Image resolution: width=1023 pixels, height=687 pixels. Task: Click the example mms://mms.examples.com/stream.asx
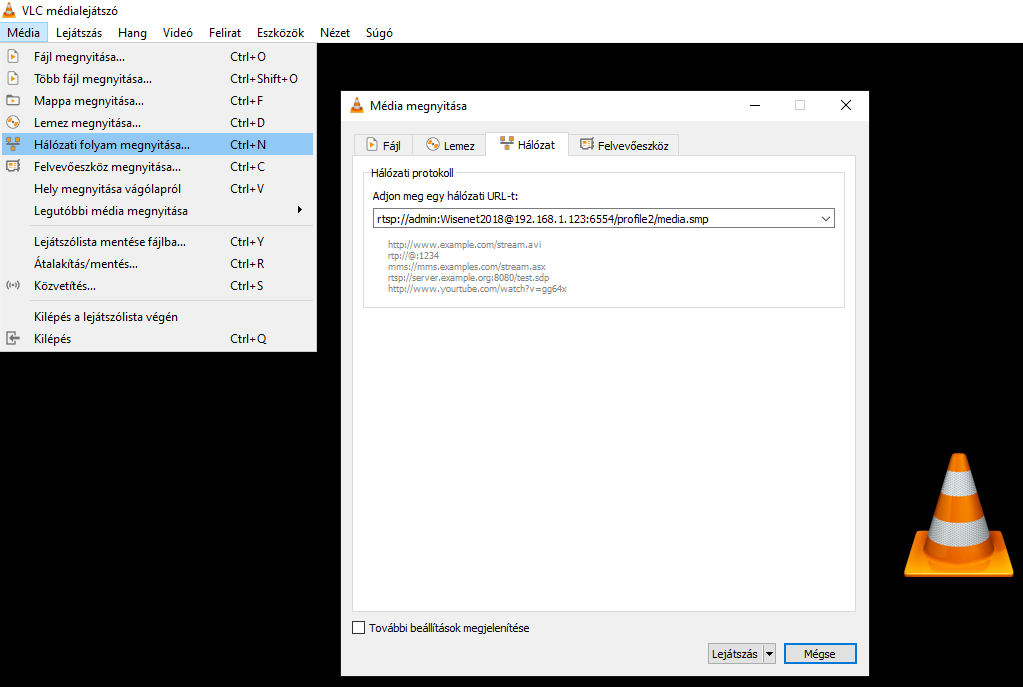[466, 267]
